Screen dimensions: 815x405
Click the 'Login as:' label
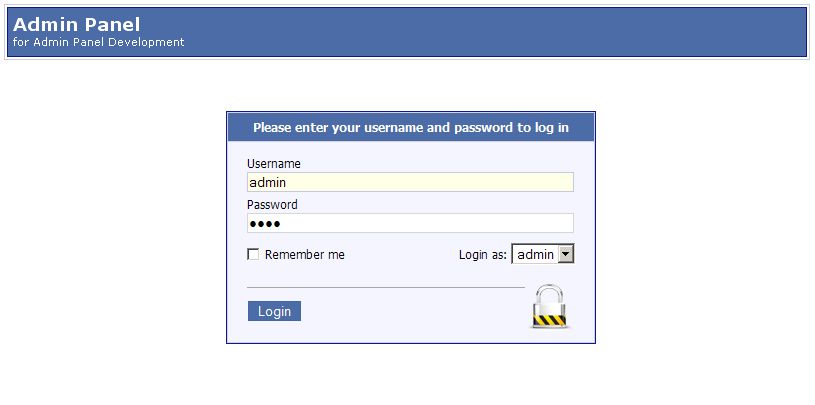[483, 255]
